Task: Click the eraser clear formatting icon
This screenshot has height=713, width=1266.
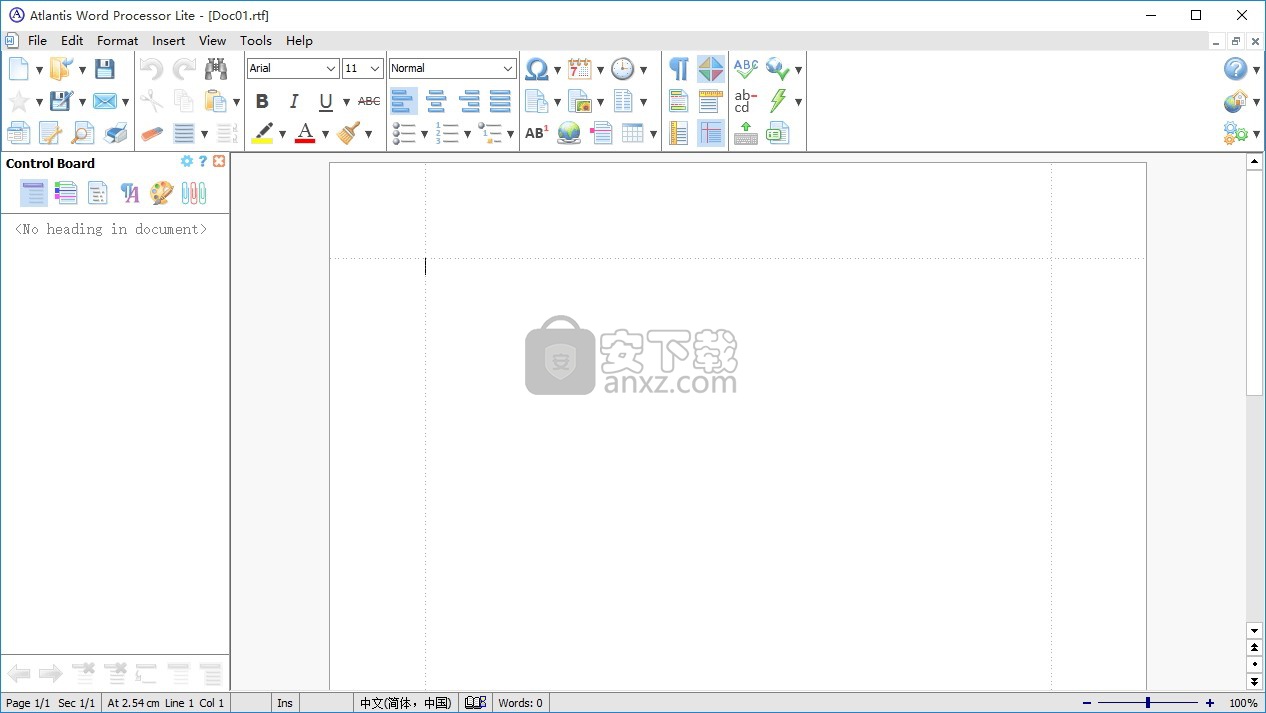Action: click(152, 133)
